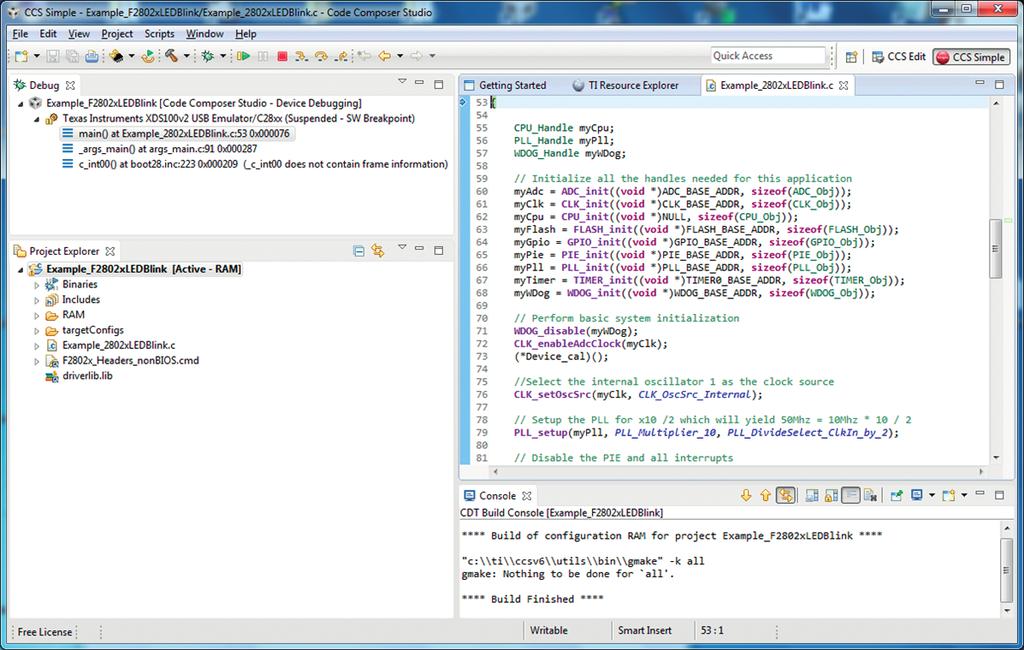The height and width of the screenshot is (650, 1024).
Task: Click the Console vertical scrollbar thumb
Action: [1006, 570]
